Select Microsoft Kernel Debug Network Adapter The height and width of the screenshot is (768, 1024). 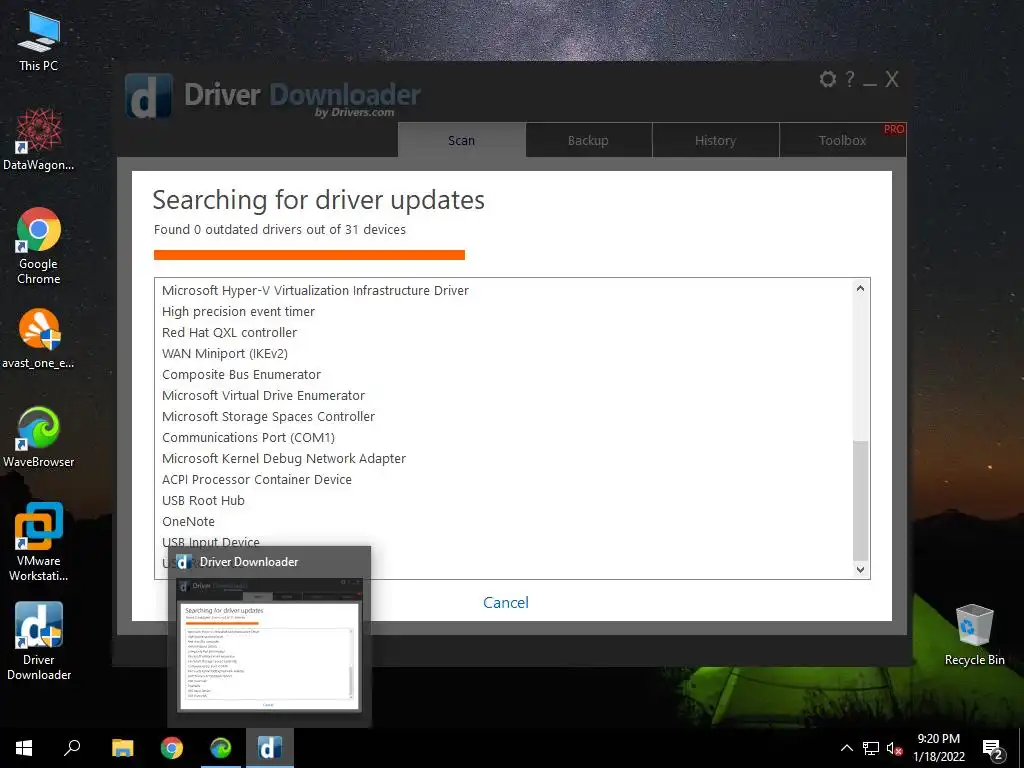(x=284, y=458)
